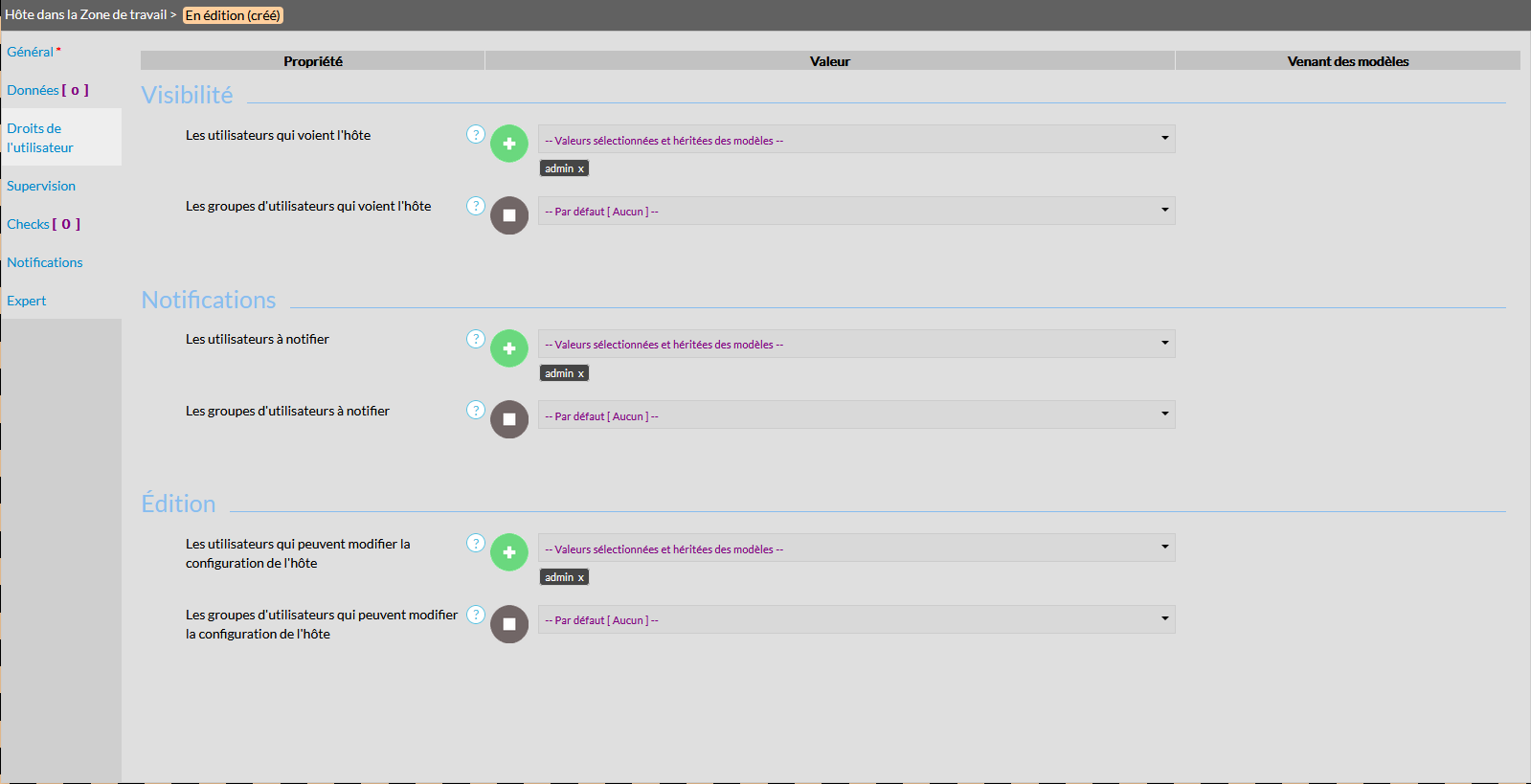Click help icon for groups who can modify host configuration
Image resolution: width=1531 pixels, height=784 pixels.
coord(476,615)
